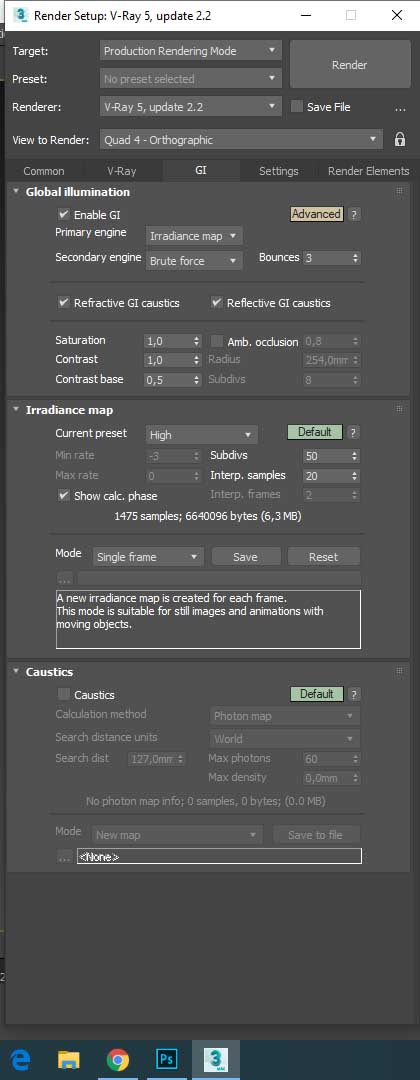Click the 3ds Max icon in title bar
This screenshot has width=420, height=1080.
(21, 14)
